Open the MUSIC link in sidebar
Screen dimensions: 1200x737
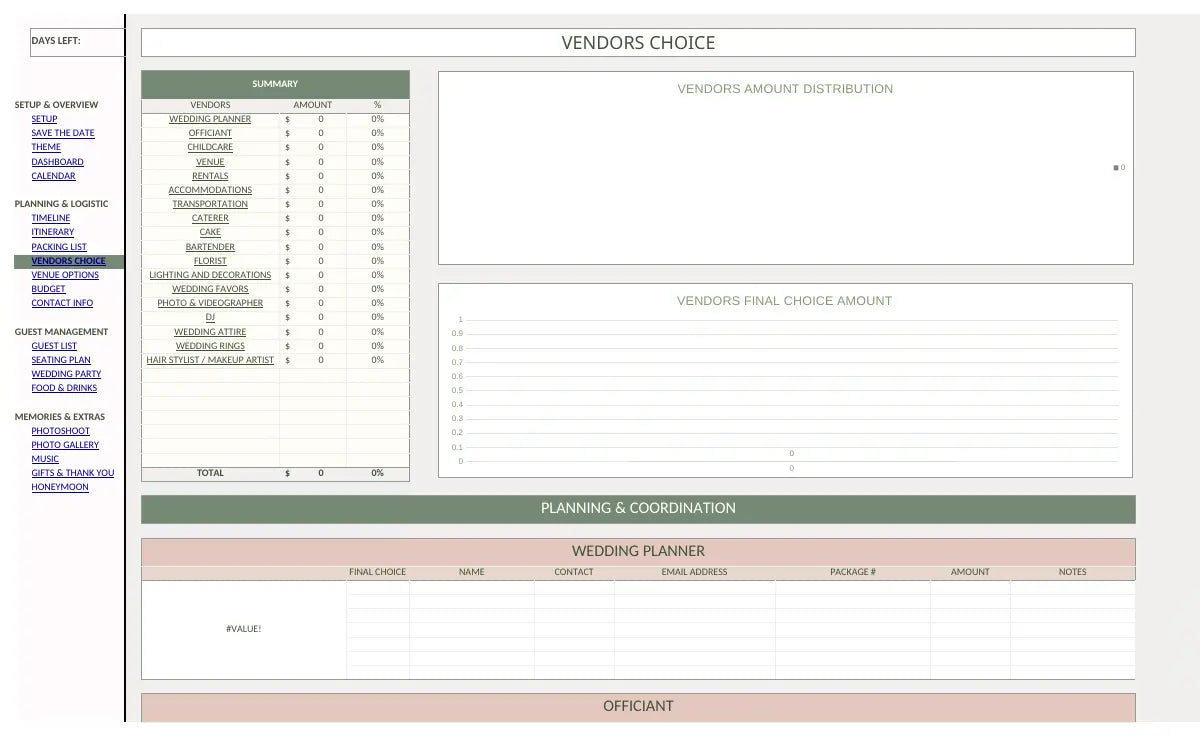coord(45,459)
